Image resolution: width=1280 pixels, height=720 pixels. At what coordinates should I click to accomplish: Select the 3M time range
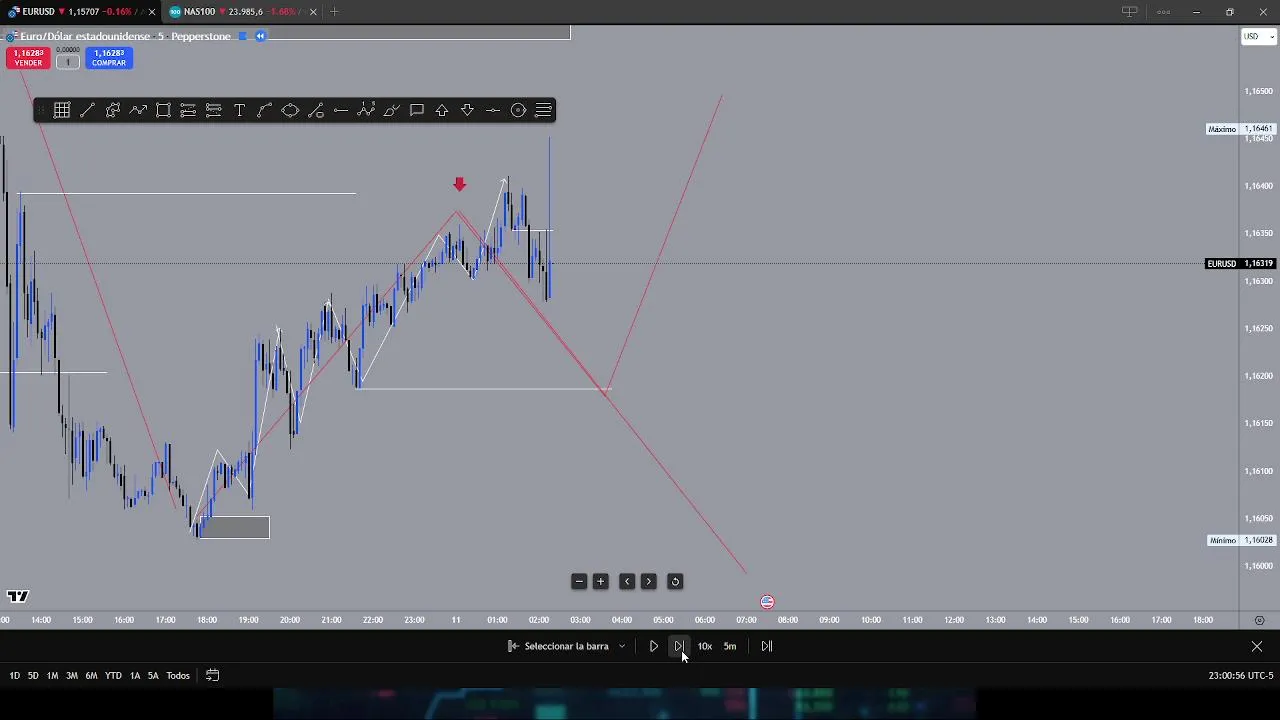[71, 676]
